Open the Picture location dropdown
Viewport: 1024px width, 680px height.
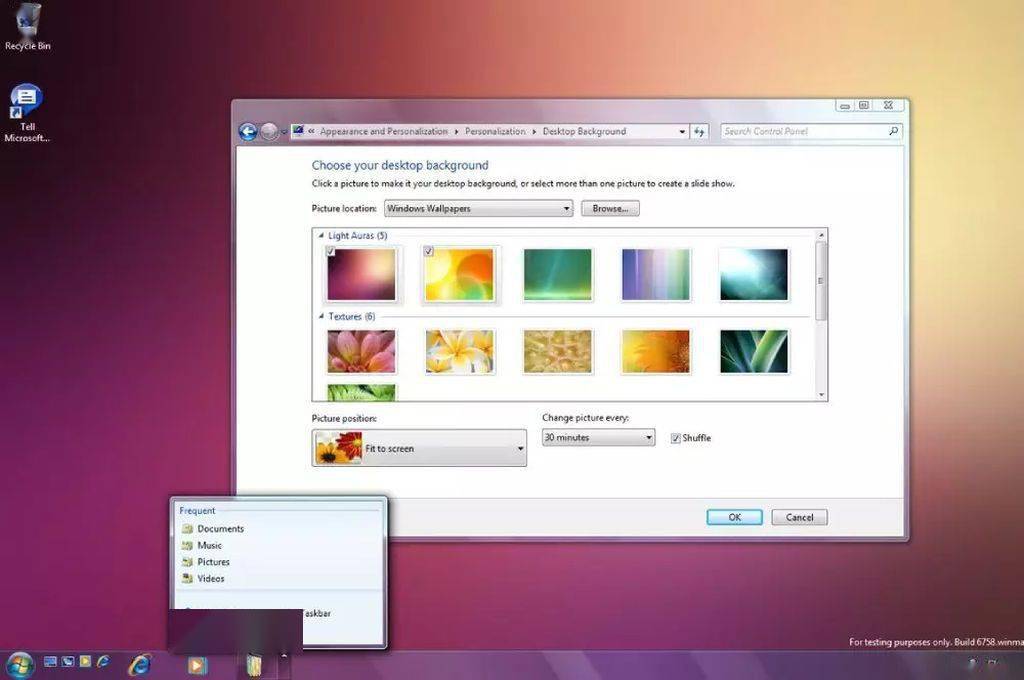(x=478, y=208)
